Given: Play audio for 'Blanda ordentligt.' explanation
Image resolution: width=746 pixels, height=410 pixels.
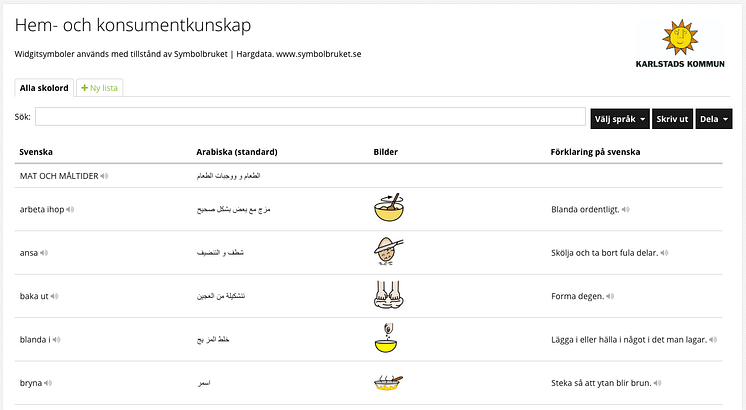Looking at the screenshot, I should click(626, 209).
